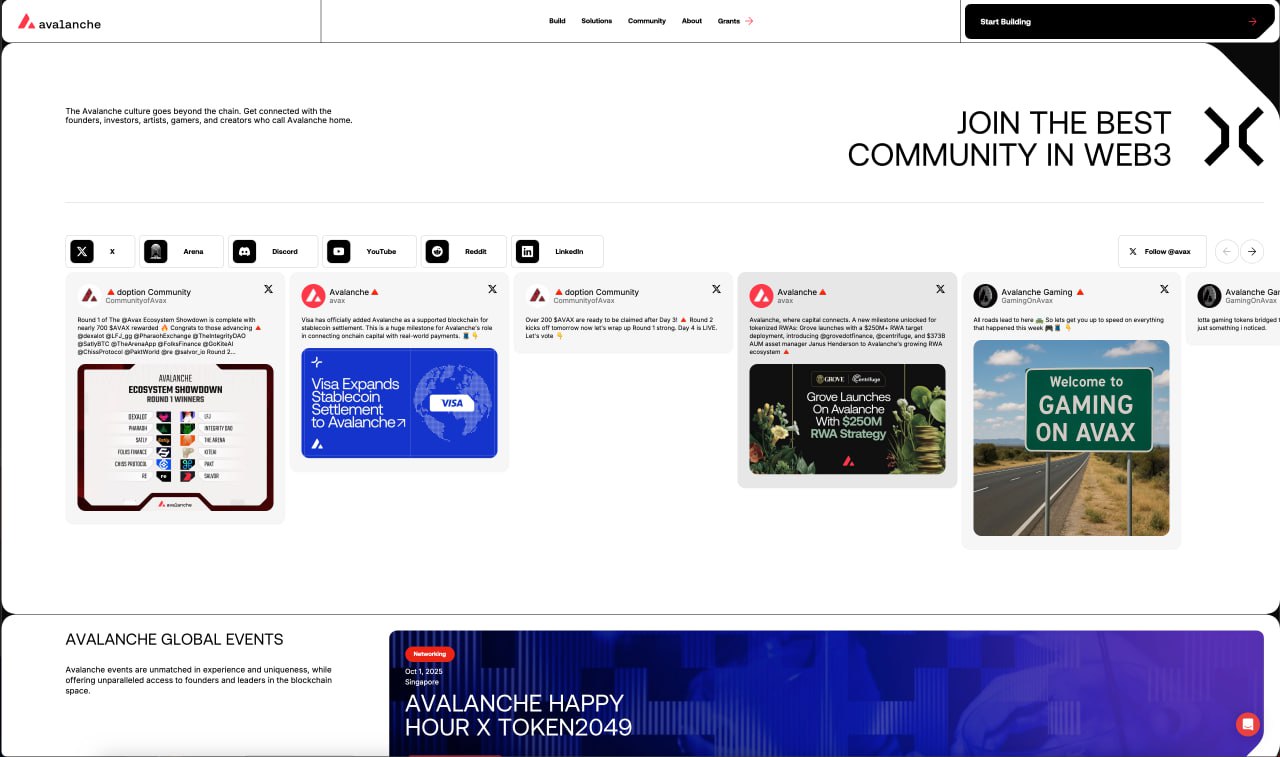Switch to the Discord tab
The height and width of the screenshot is (757, 1280).
273,252
